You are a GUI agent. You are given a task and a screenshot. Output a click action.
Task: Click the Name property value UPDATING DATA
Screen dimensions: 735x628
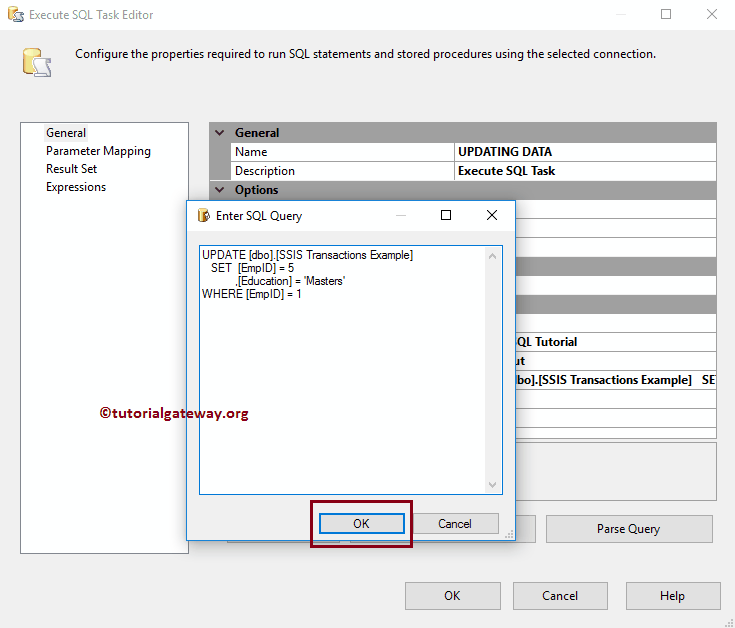585,152
